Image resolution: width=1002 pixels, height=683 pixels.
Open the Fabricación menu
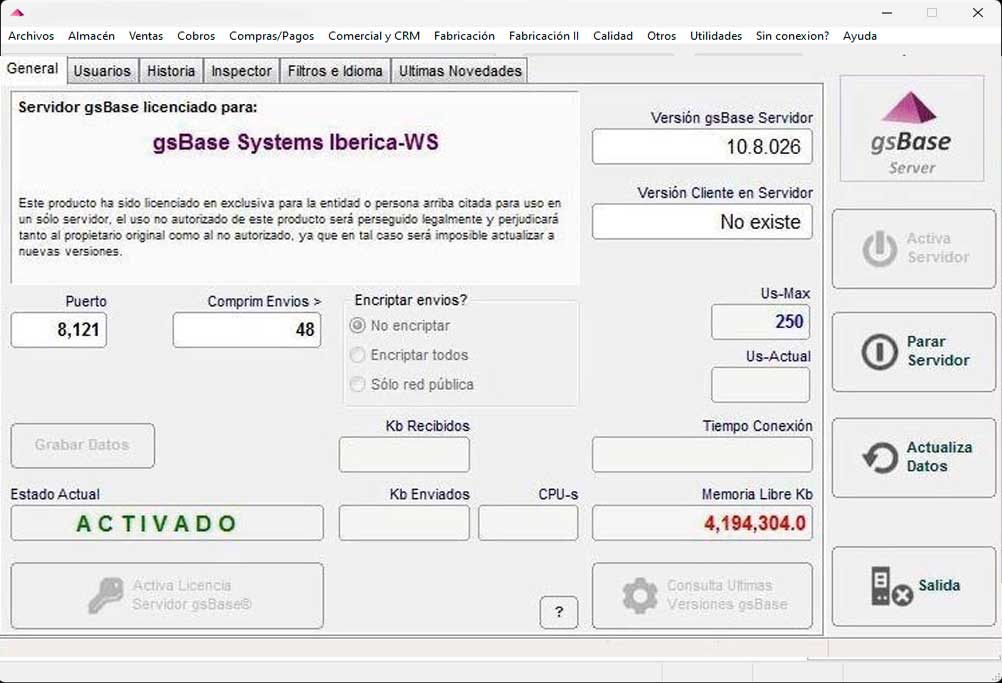click(x=464, y=36)
